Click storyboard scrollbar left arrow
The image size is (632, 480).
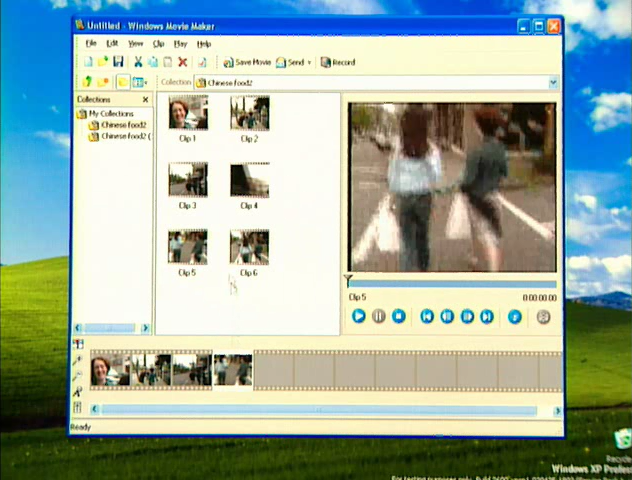(x=95, y=410)
